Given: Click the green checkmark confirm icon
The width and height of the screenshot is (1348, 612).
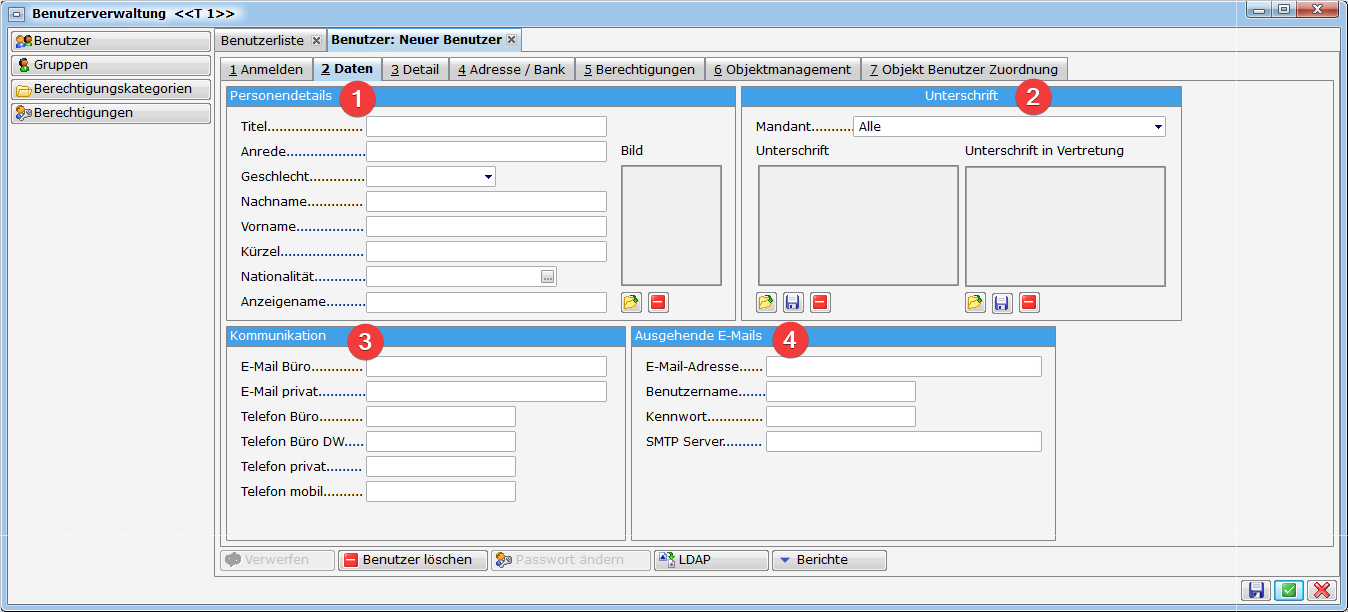Looking at the screenshot, I should pos(1289,591).
